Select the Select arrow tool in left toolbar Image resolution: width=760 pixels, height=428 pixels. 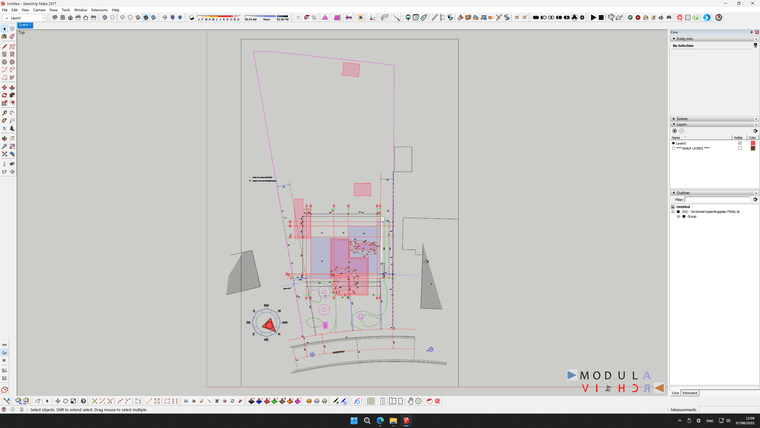4,29
